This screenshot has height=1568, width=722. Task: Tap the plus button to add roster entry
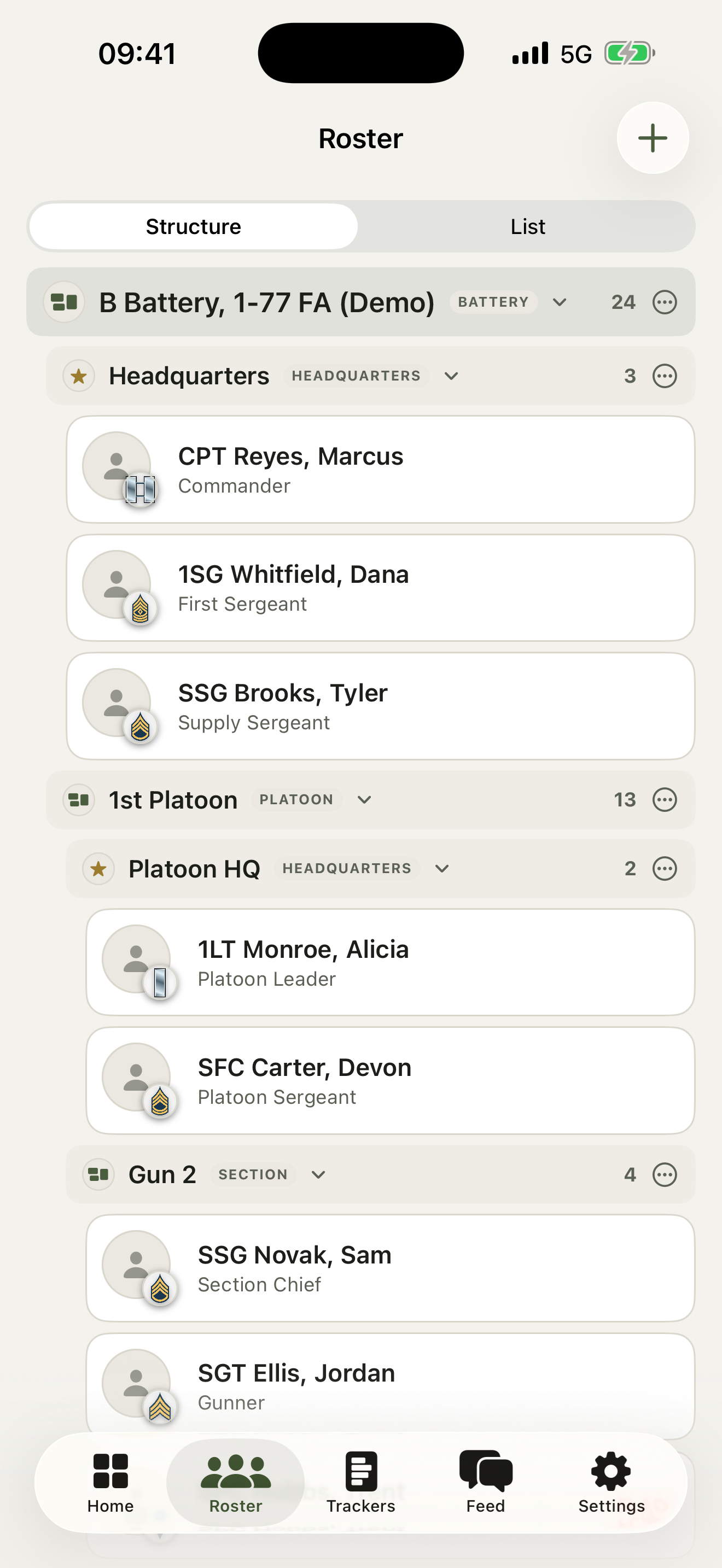[653, 138]
